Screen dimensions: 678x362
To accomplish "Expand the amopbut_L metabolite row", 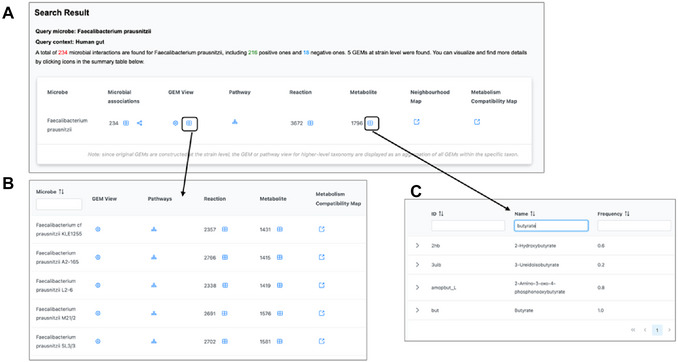I will 417,287.
